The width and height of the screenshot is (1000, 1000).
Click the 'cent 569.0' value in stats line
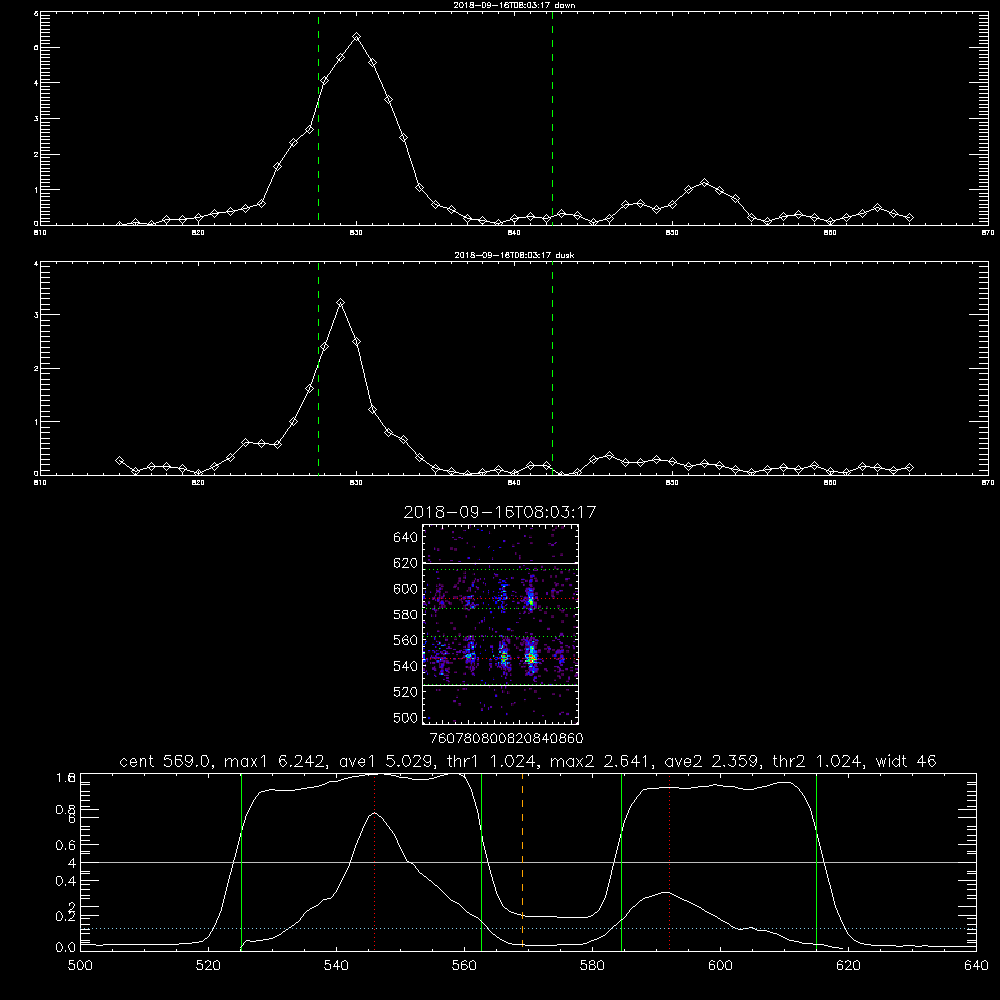[x=166, y=761]
